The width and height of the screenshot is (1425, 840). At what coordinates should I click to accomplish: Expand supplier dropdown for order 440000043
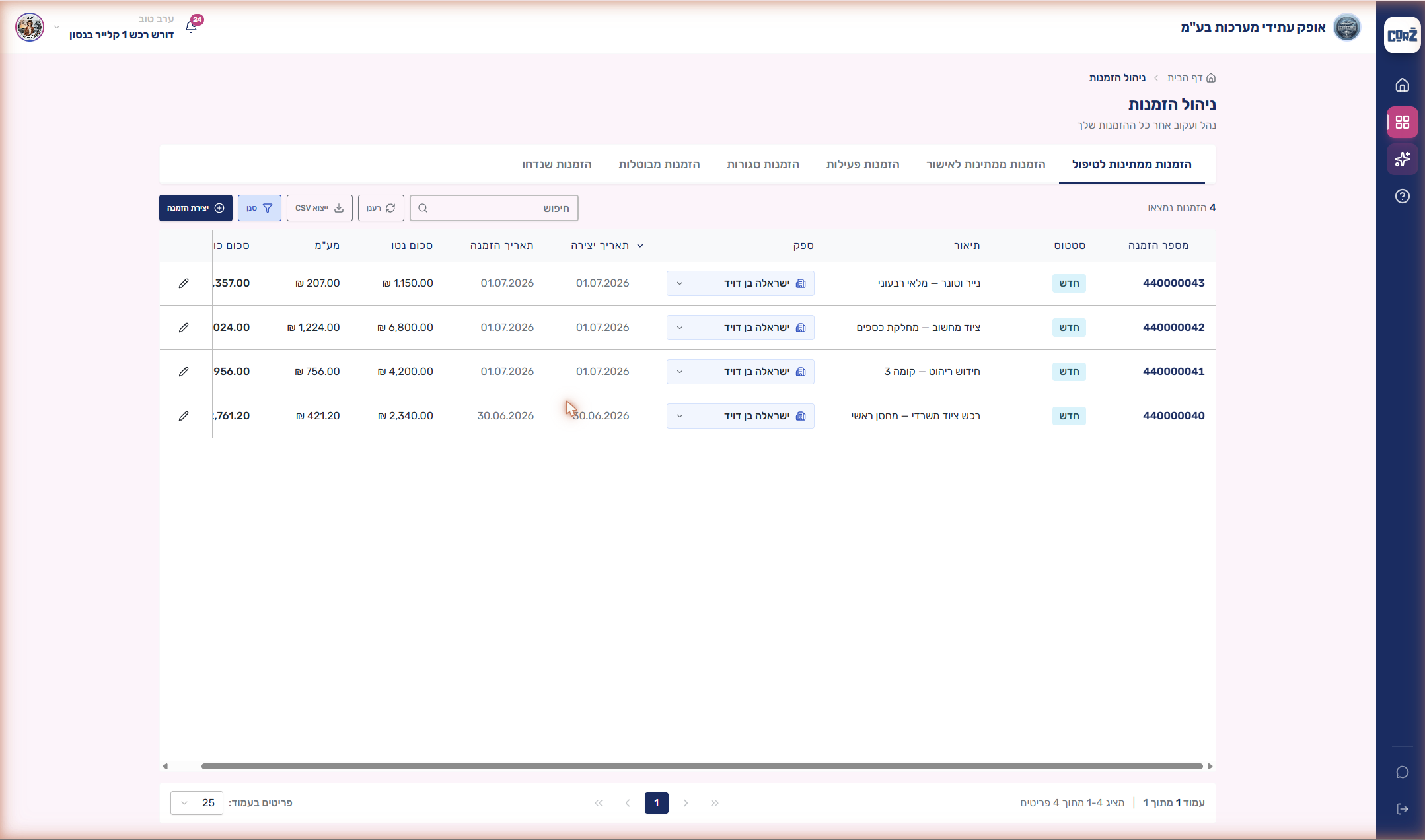coord(680,283)
